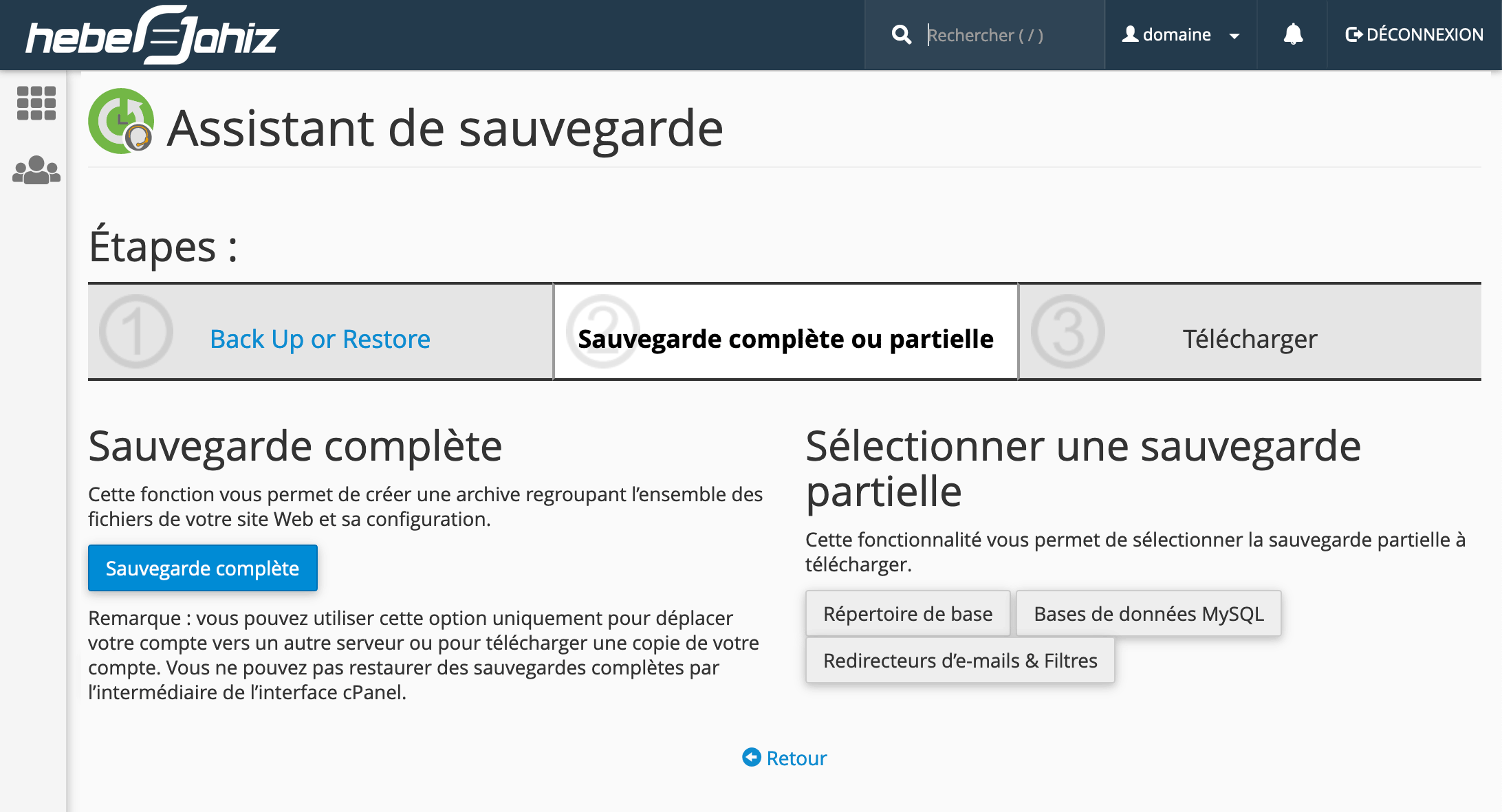Open notifications bell icon

coord(1293,34)
